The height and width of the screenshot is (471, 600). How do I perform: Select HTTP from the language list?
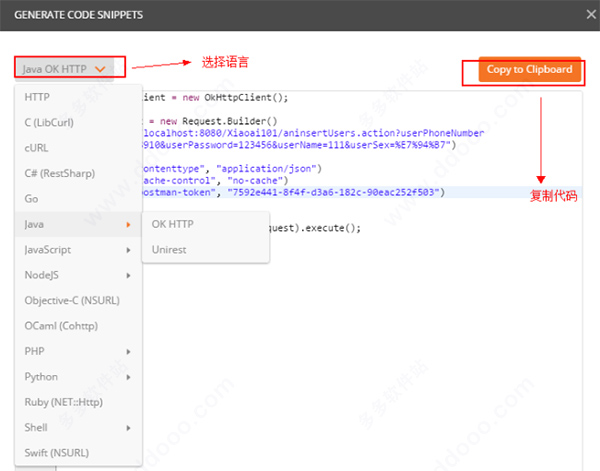coord(37,97)
